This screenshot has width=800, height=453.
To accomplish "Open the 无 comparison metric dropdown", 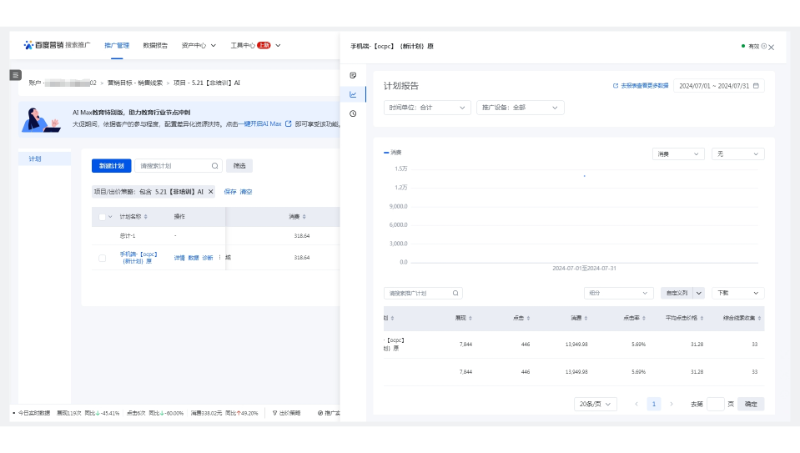I will click(738, 154).
